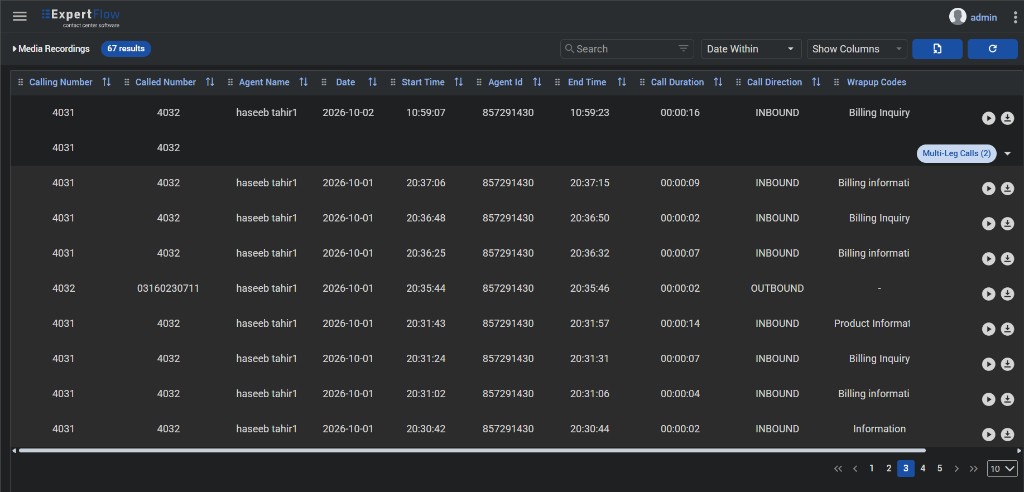Download recording of 20:31:02 call
Viewport: 1024px width, 492px height.
tap(1007, 399)
